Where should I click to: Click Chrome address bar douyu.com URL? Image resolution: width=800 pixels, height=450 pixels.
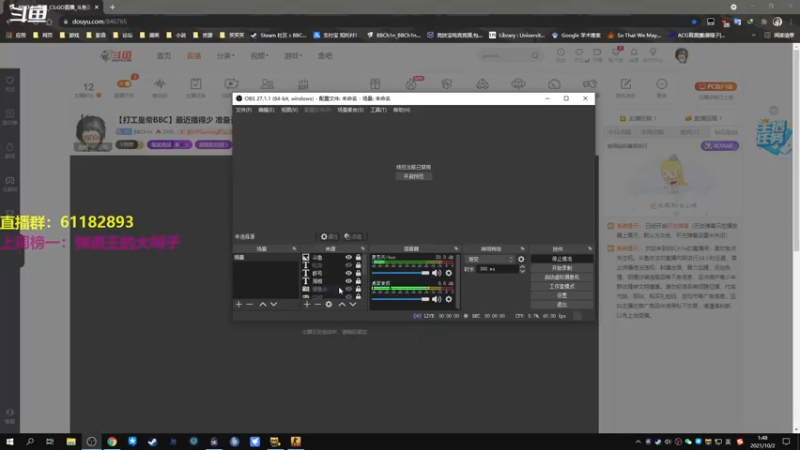[x=99, y=21]
